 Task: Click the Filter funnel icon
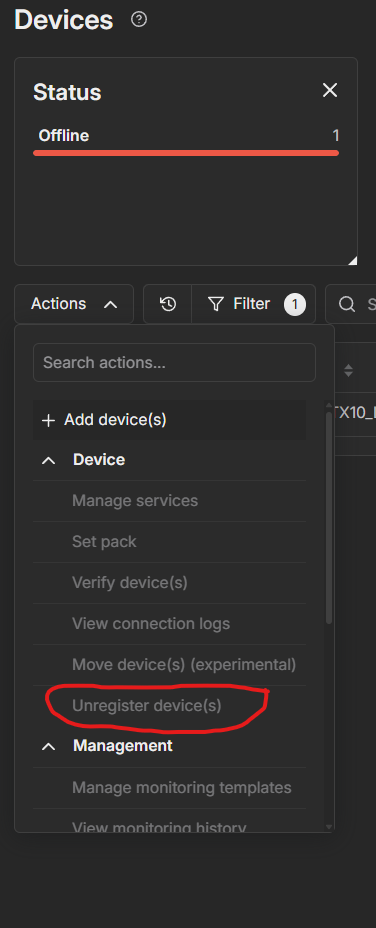point(216,304)
